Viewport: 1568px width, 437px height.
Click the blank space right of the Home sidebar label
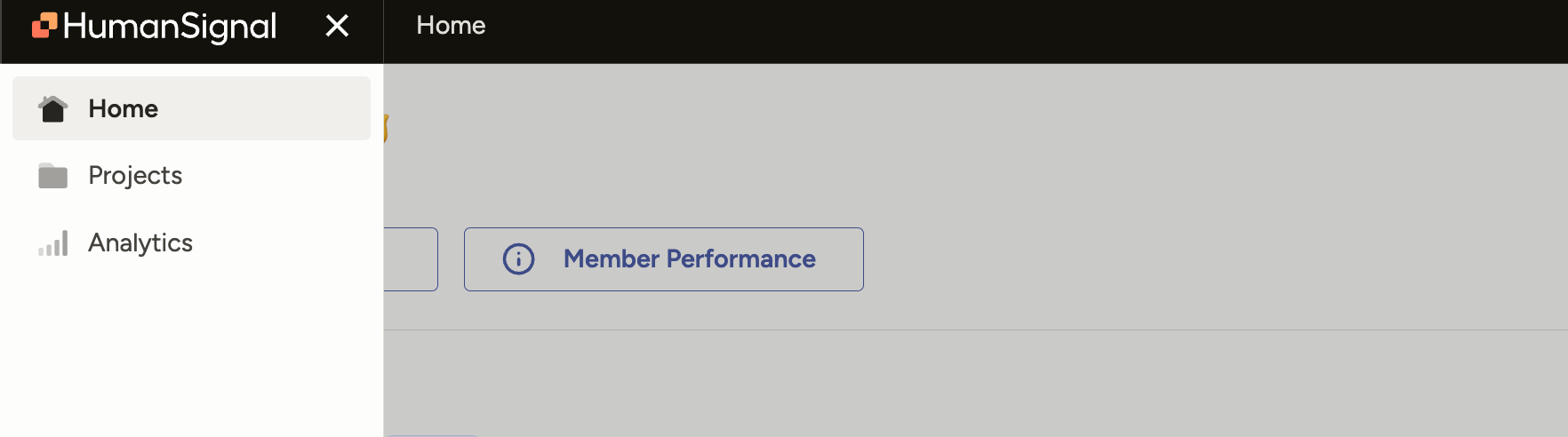(267, 109)
